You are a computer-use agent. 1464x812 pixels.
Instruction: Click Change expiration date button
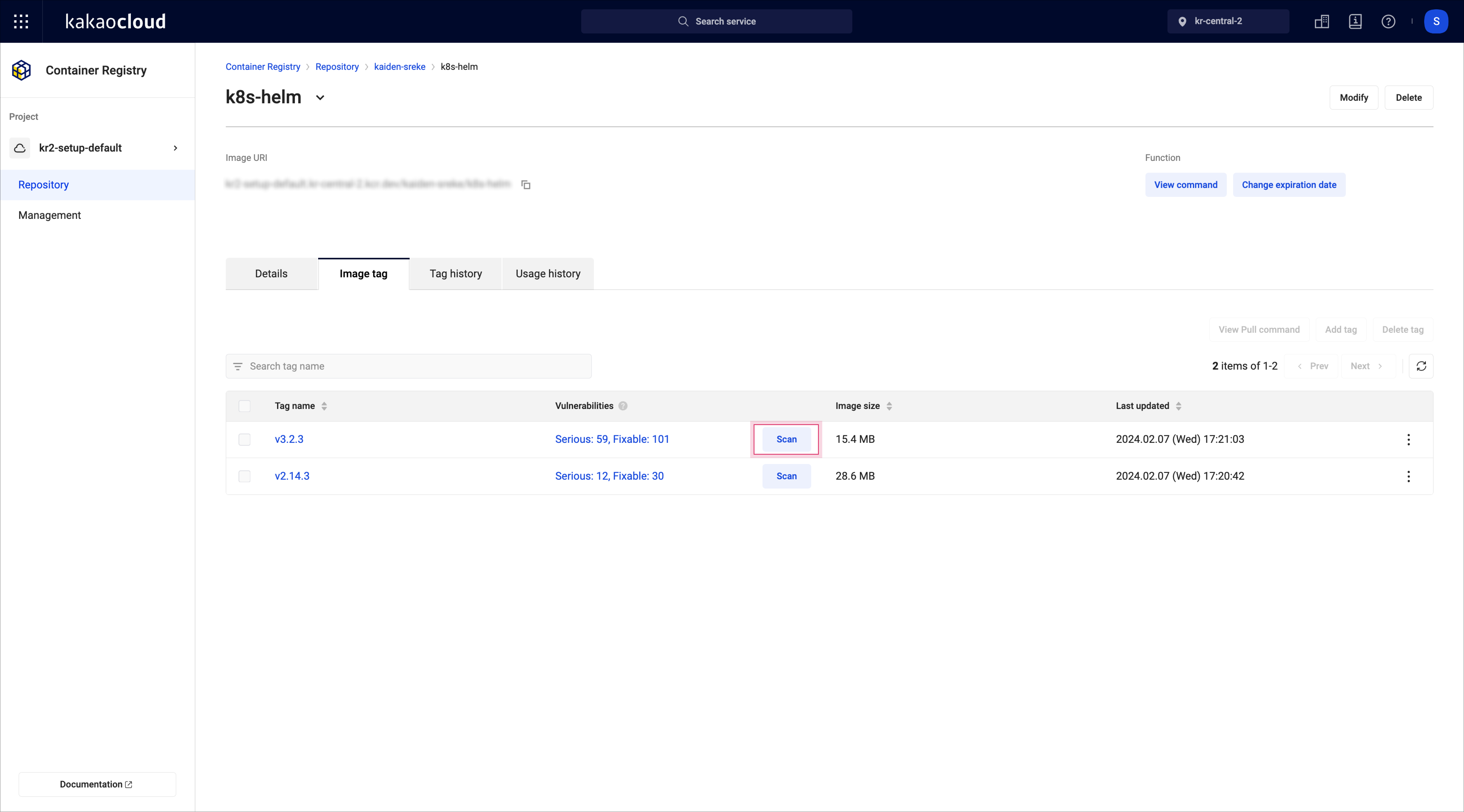[1289, 185]
